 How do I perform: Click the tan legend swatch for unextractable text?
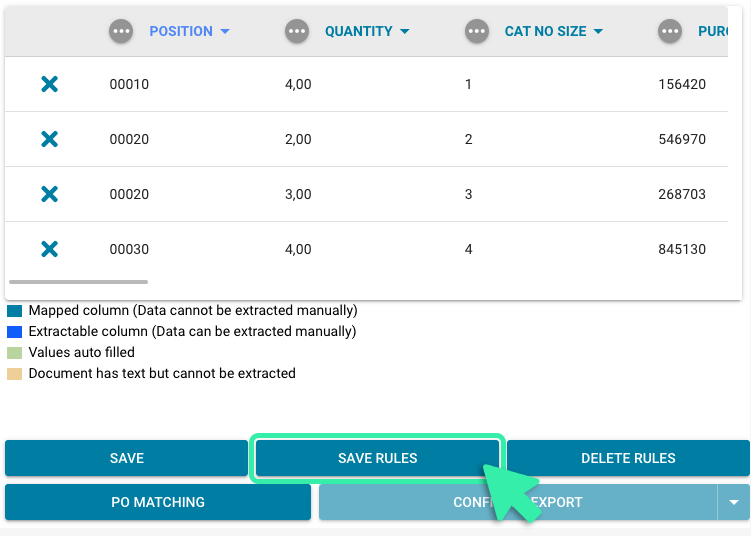click(14, 374)
